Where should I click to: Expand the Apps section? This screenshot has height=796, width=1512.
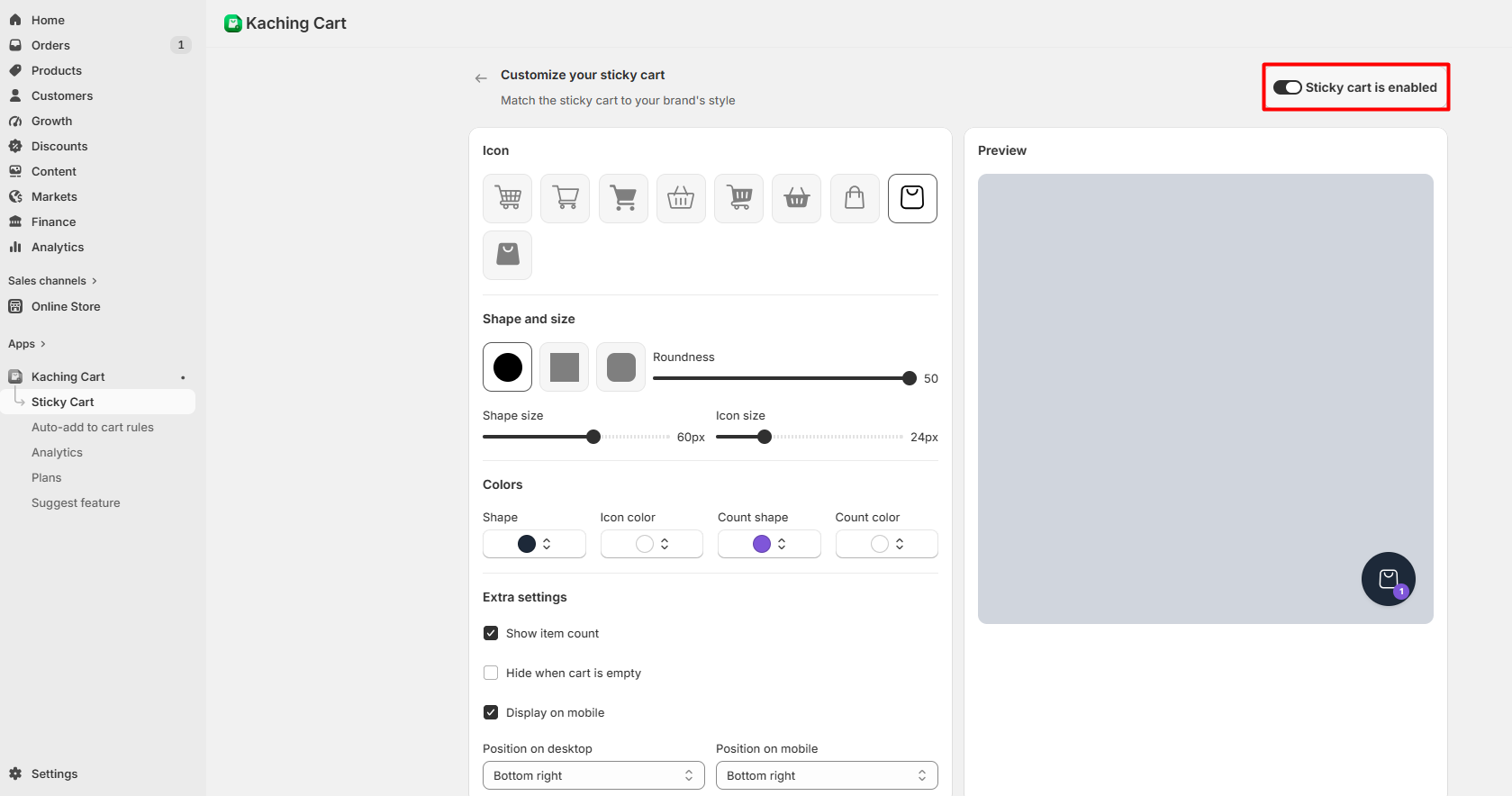click(x=27, y=344)
